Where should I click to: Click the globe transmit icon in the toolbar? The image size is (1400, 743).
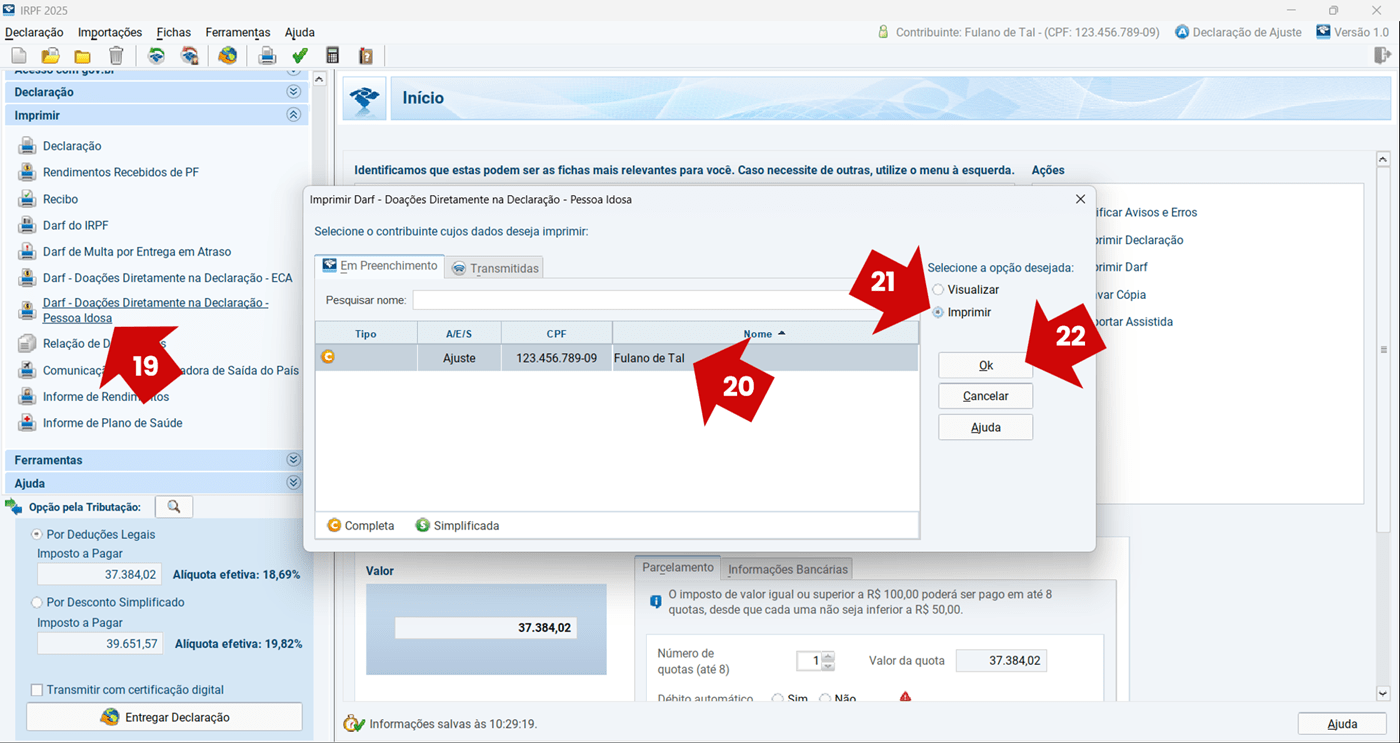point(228,56)
